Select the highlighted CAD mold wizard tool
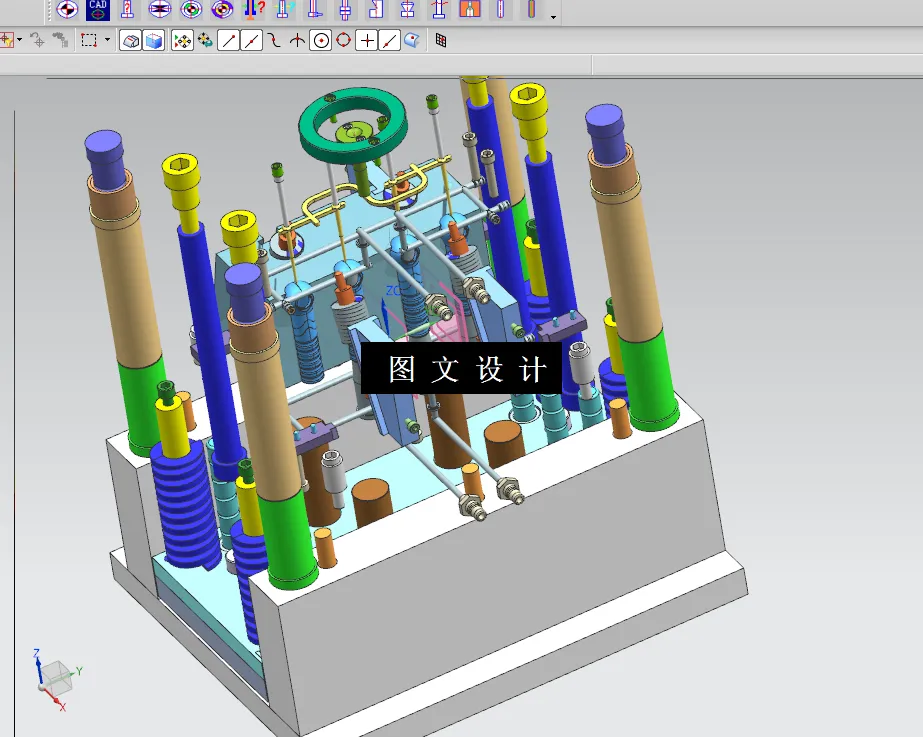Image resolution: width=923 pixels, height=737 pixels. click(97, 10)
